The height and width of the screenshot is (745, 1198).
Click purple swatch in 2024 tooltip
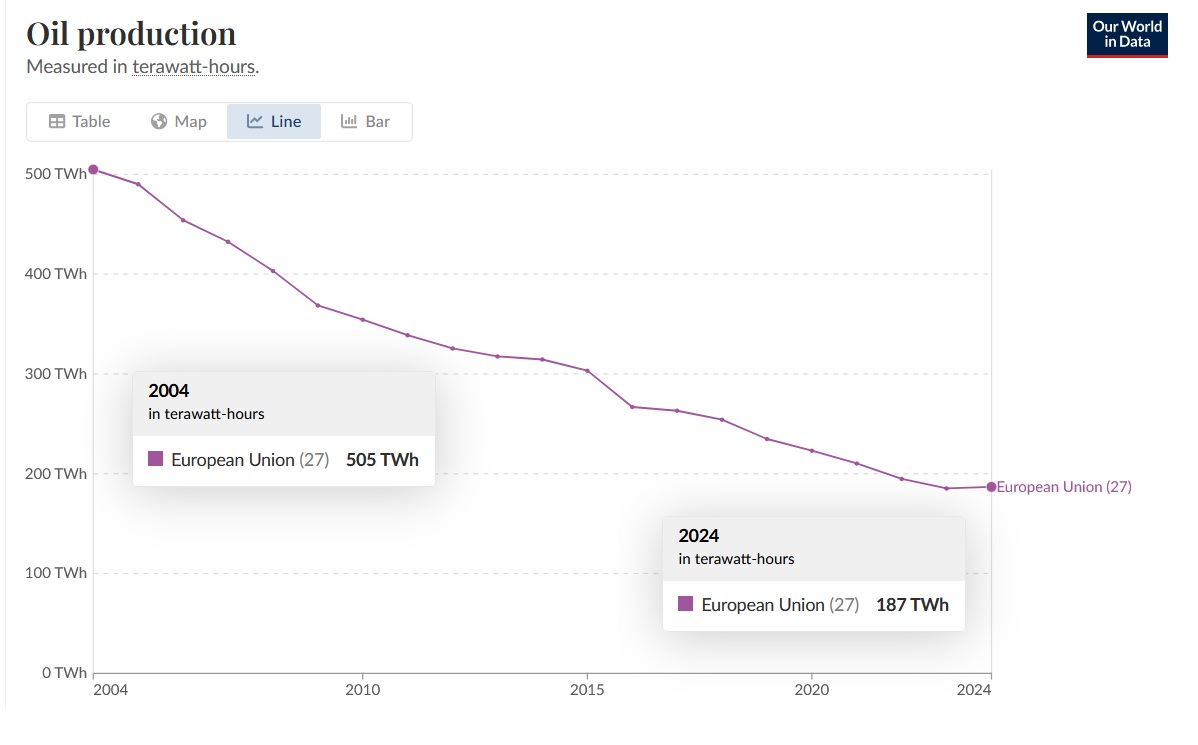(685, 604)
